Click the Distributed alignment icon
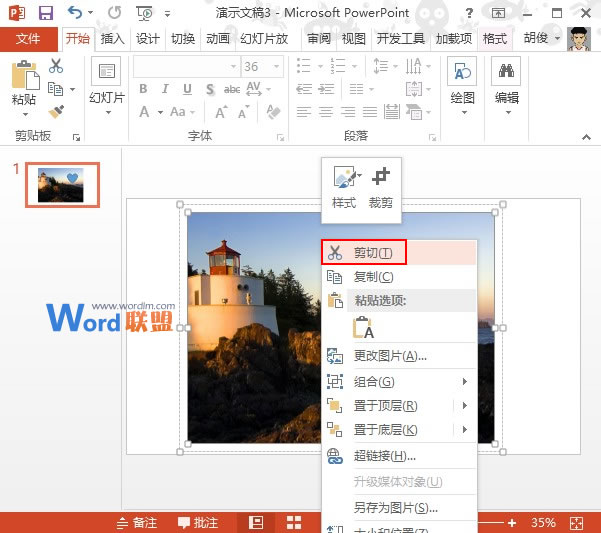Image resolution: width=601 pixels, height=533 pixels. [x=392, y=112]
